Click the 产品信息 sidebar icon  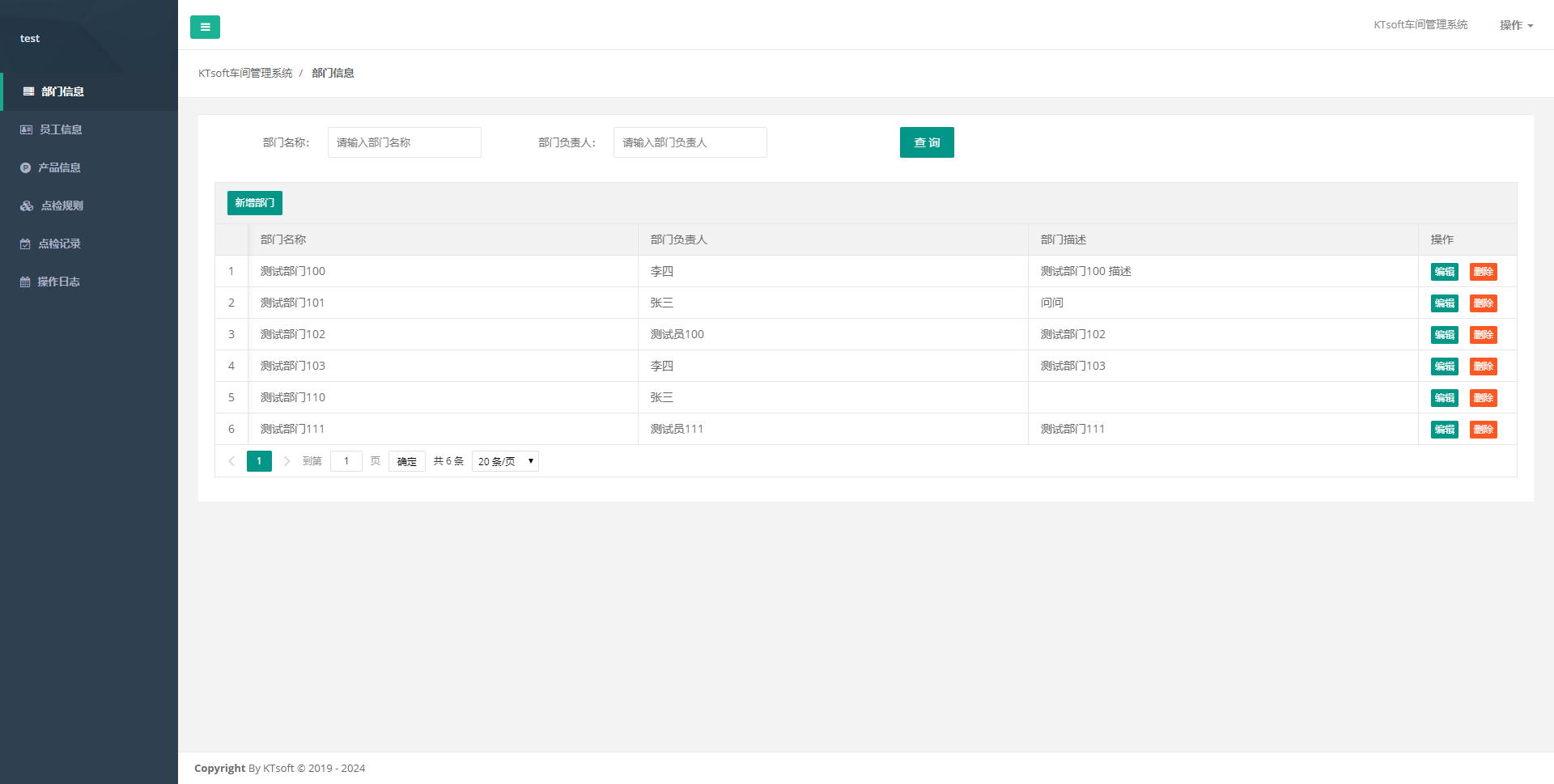[x=25, y=167]
